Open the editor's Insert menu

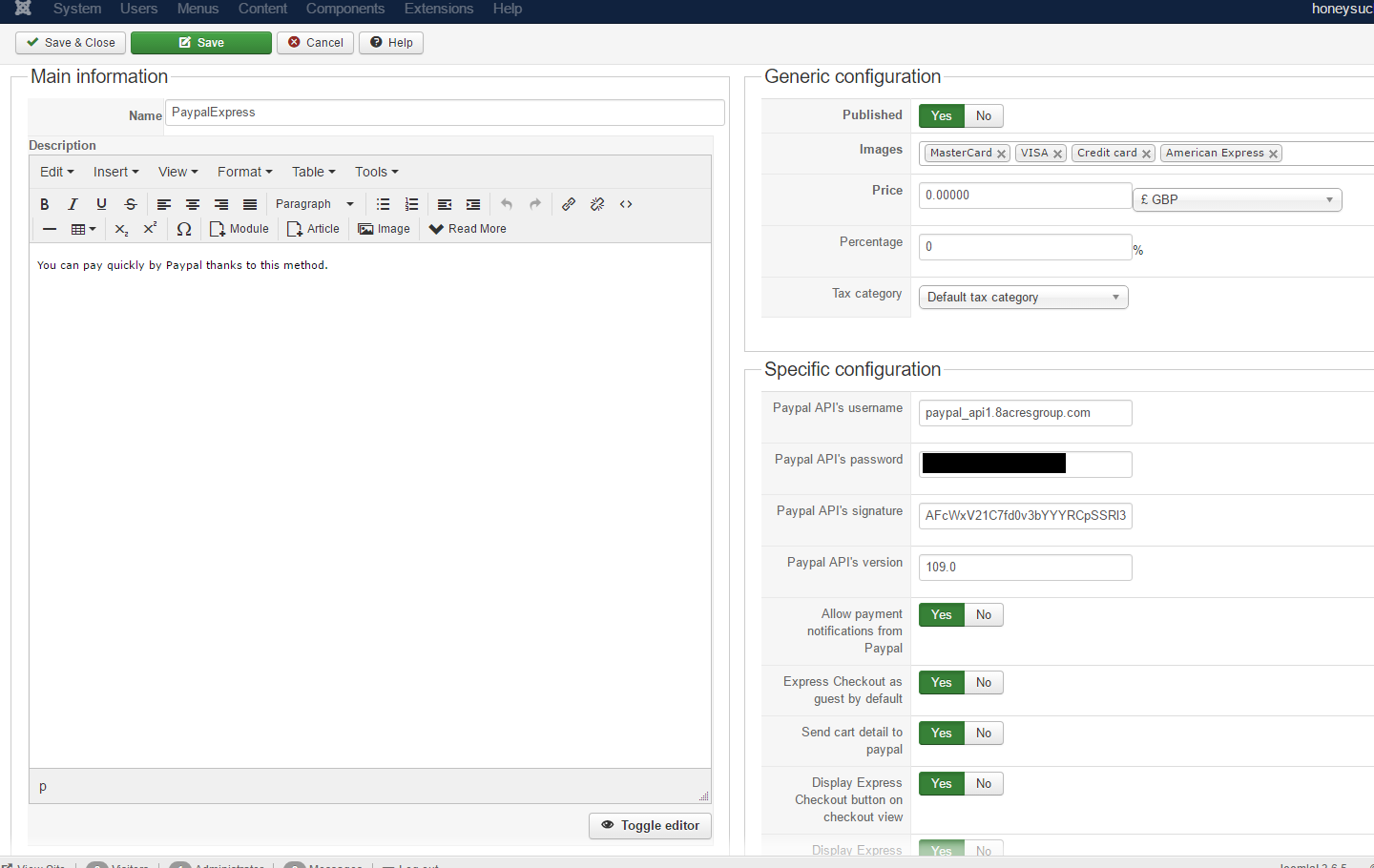coord(116,172)
